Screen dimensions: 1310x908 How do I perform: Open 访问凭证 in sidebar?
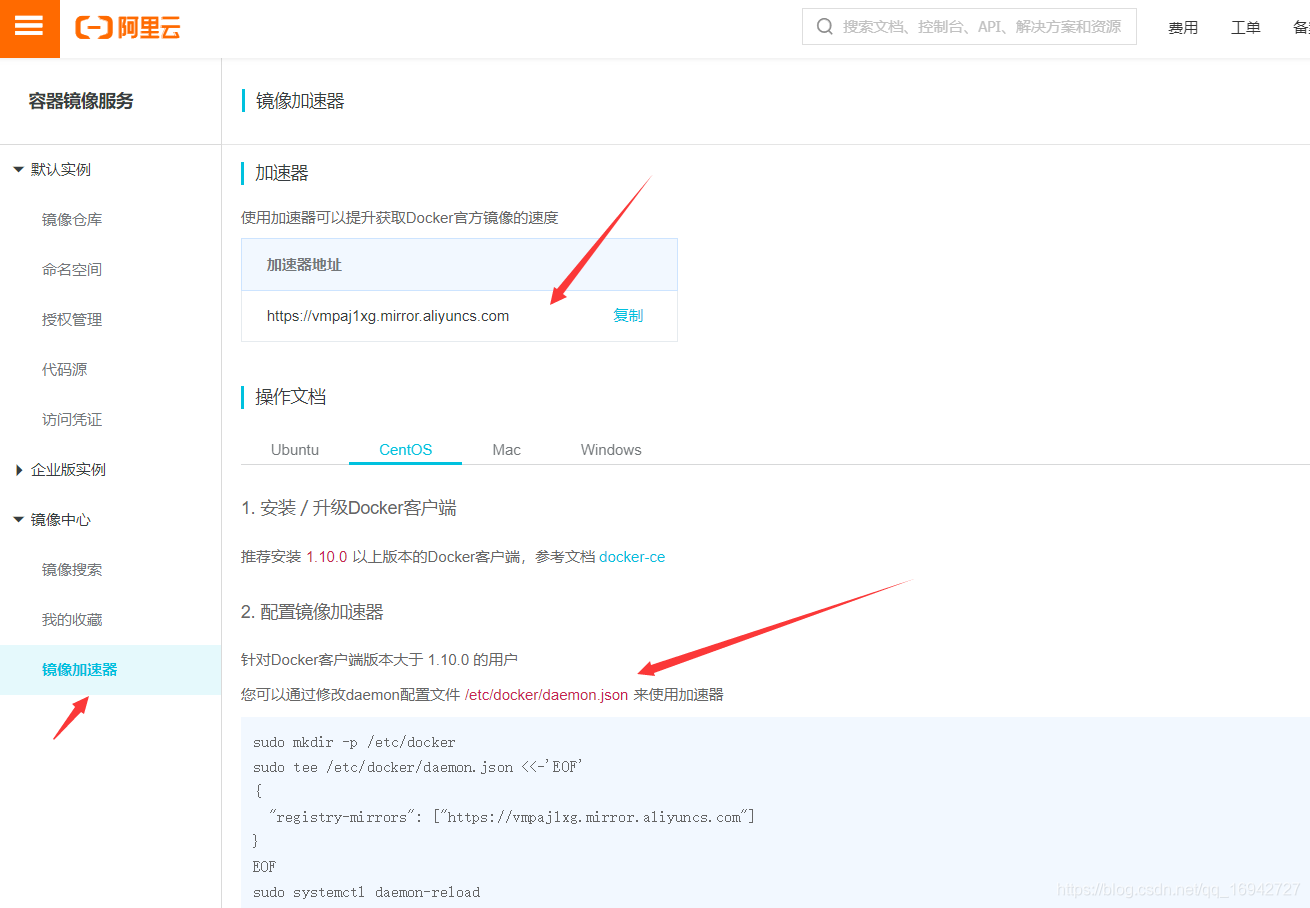pos(72,420)
